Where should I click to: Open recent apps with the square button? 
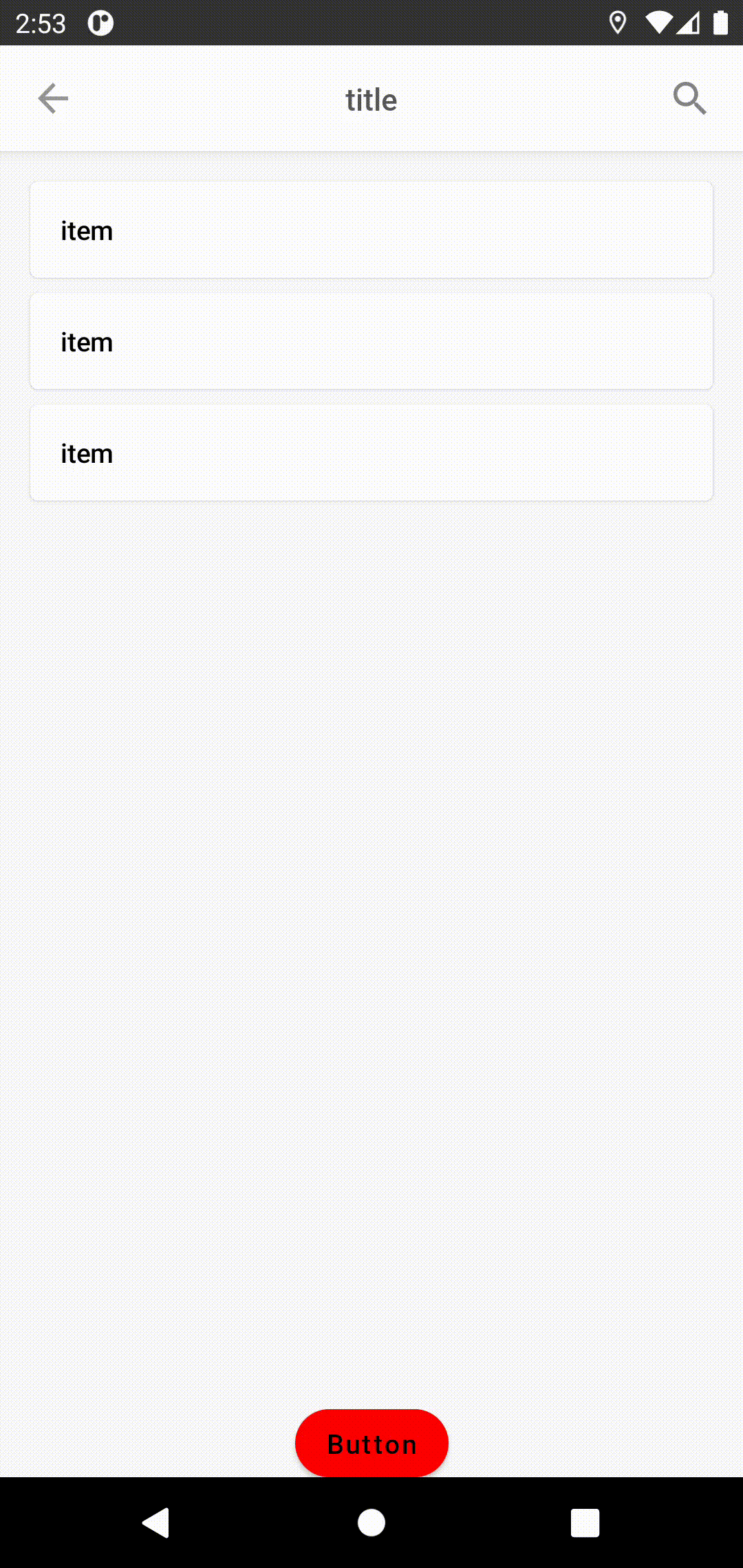pos(585,1523)
